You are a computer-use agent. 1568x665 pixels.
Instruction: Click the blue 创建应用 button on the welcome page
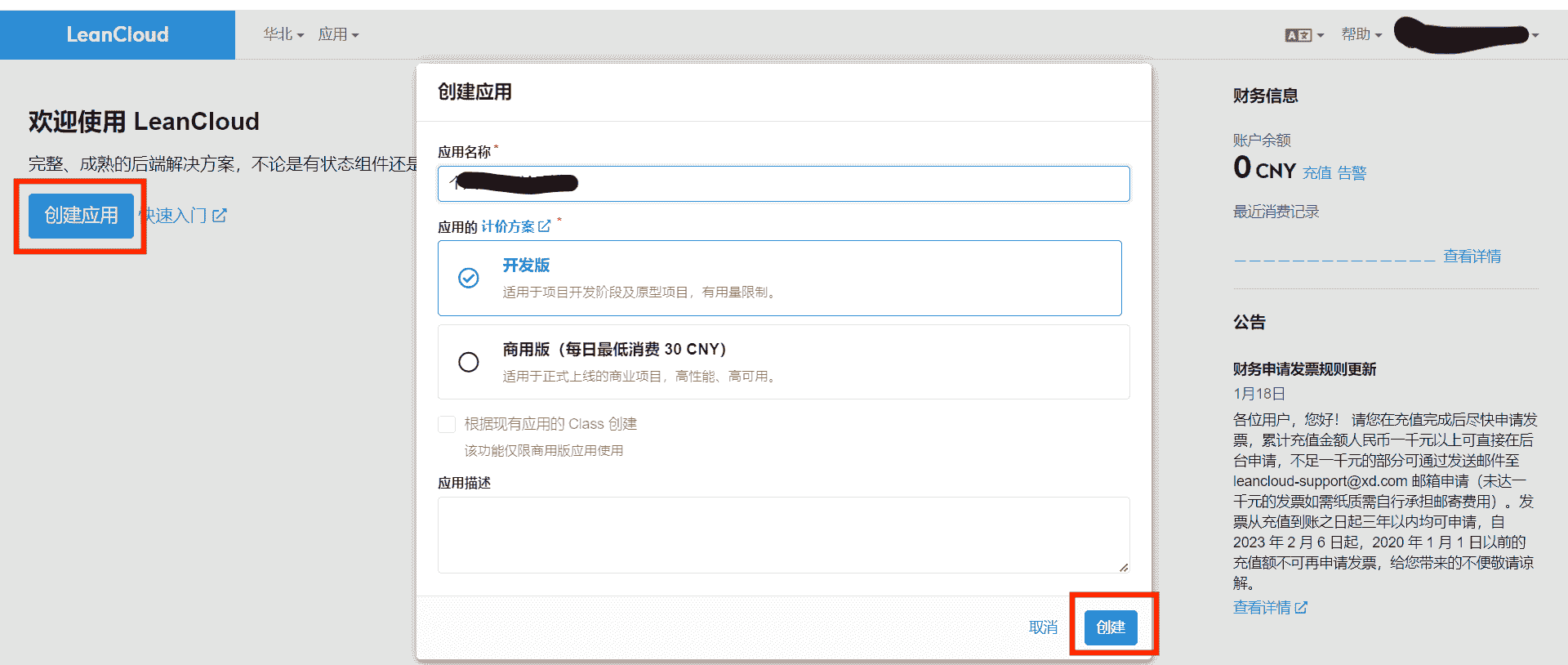[x=81, y=216]
